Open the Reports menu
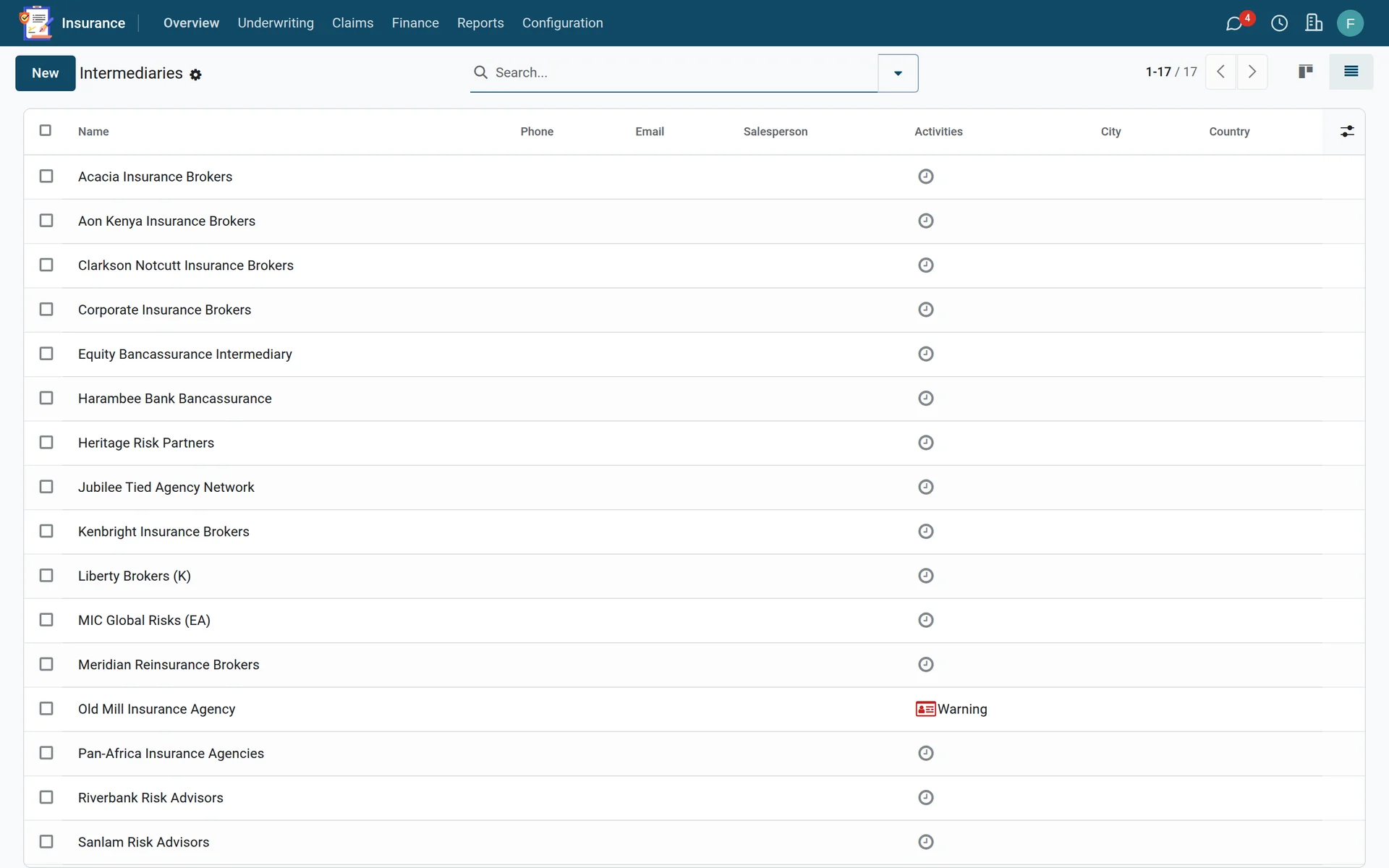Screen dimensions: 1389x868 click(x=480, y=23)
